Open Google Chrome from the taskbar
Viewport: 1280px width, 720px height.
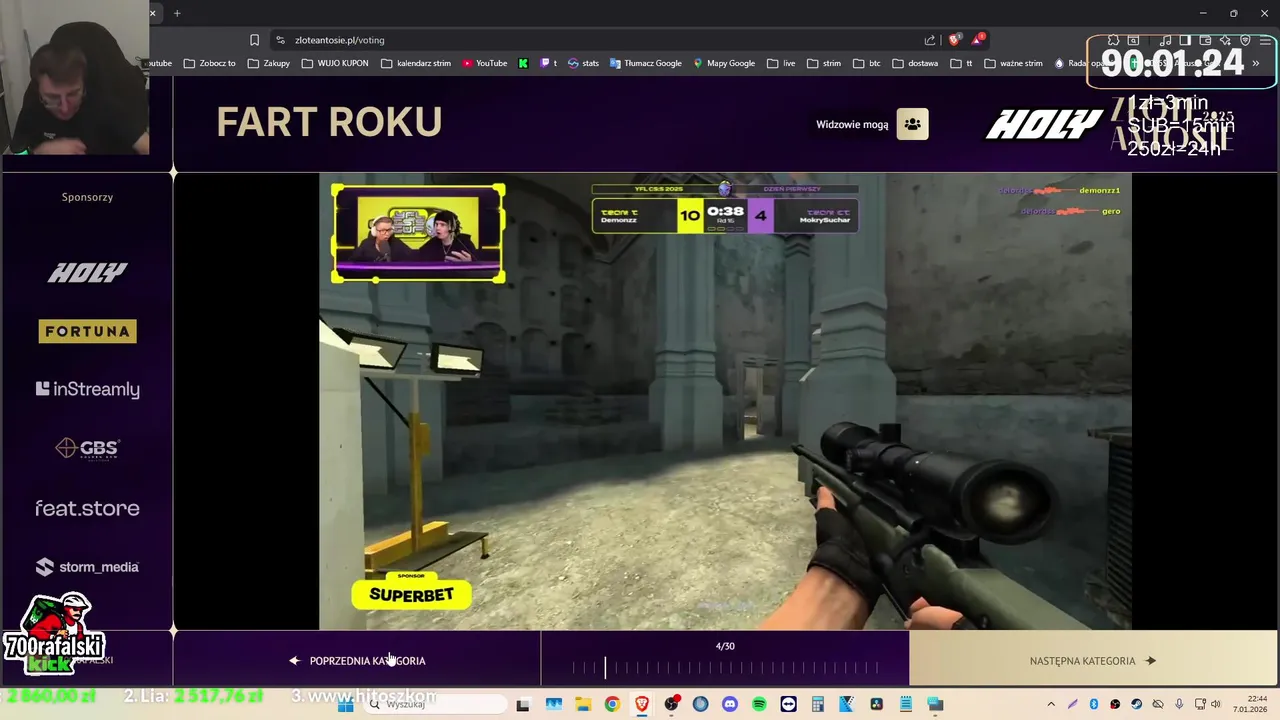tap(612, 704)
